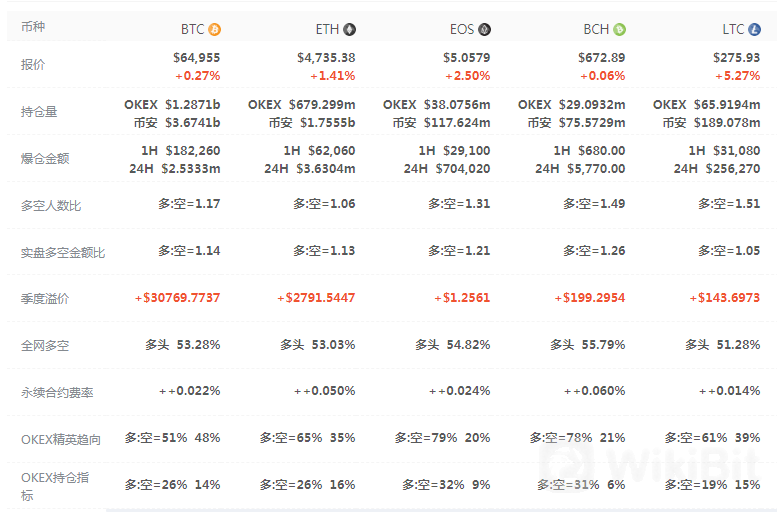Viewport: 777px width, 512px height.
Task: Click the orange Bitcoin coin icon
Action: pyautogui.click(x=214, y=30)
